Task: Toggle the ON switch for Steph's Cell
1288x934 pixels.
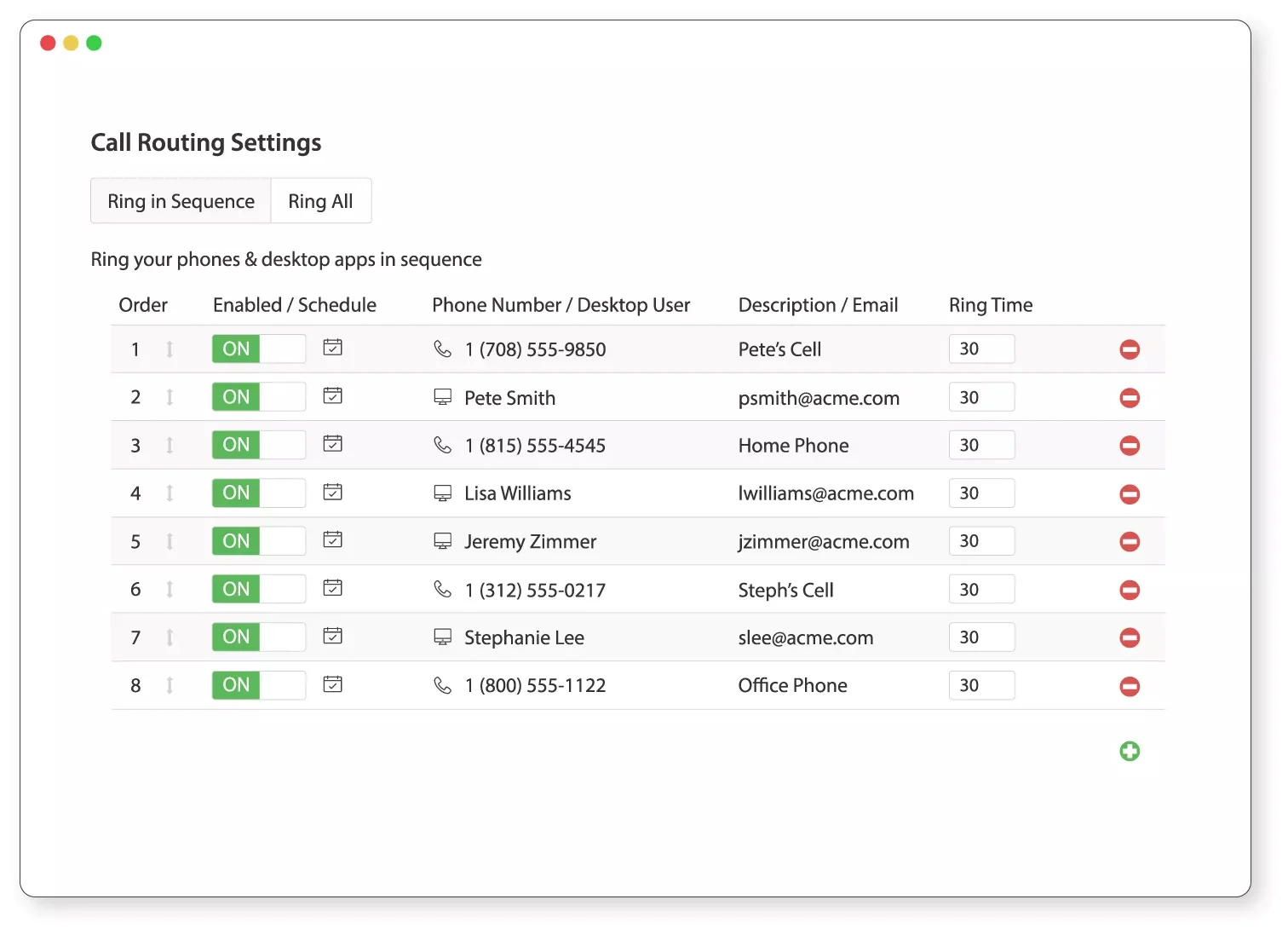Action: coord(259,589)
